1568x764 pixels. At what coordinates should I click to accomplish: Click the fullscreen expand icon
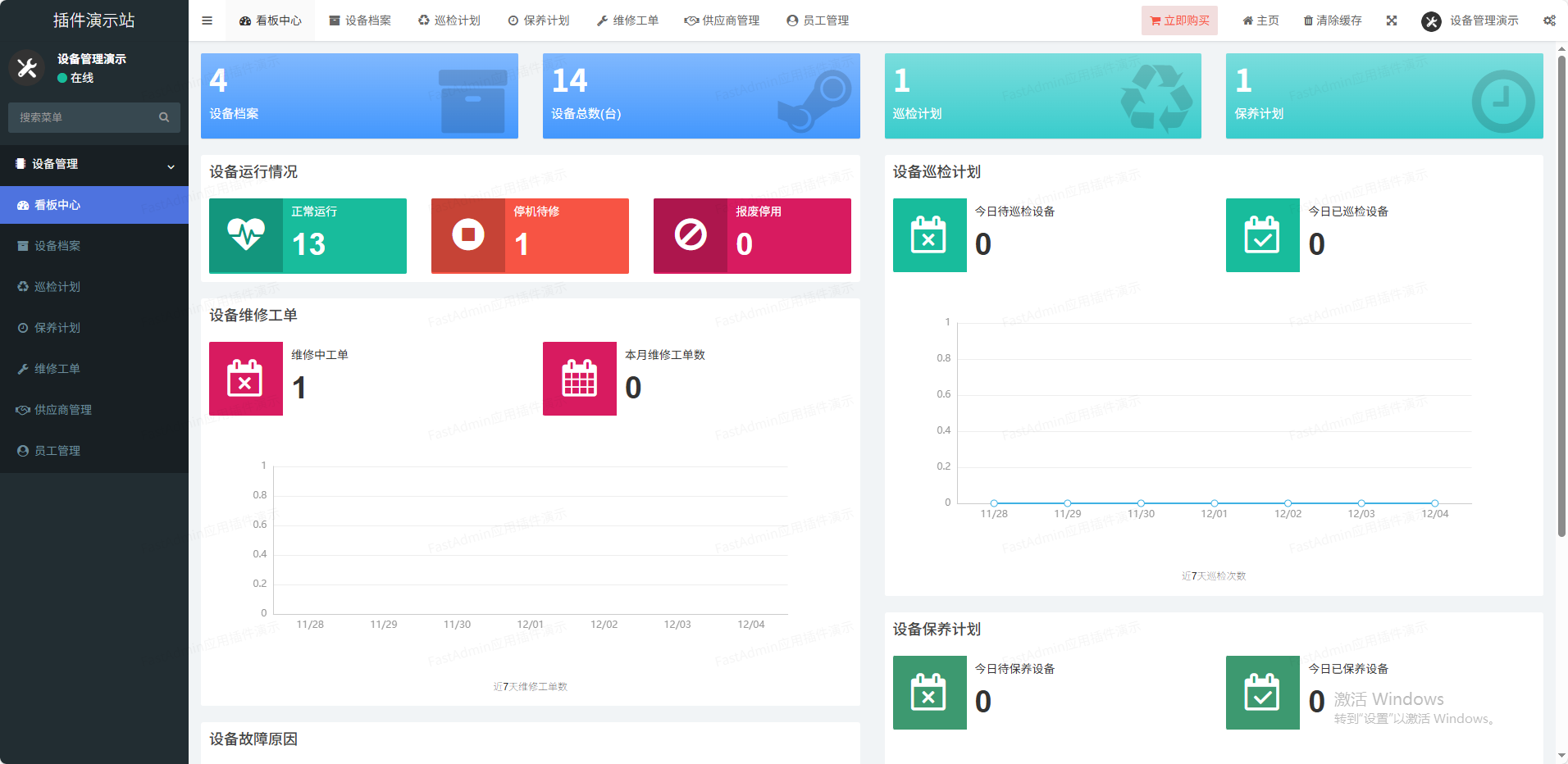[x=1392, y=20]
